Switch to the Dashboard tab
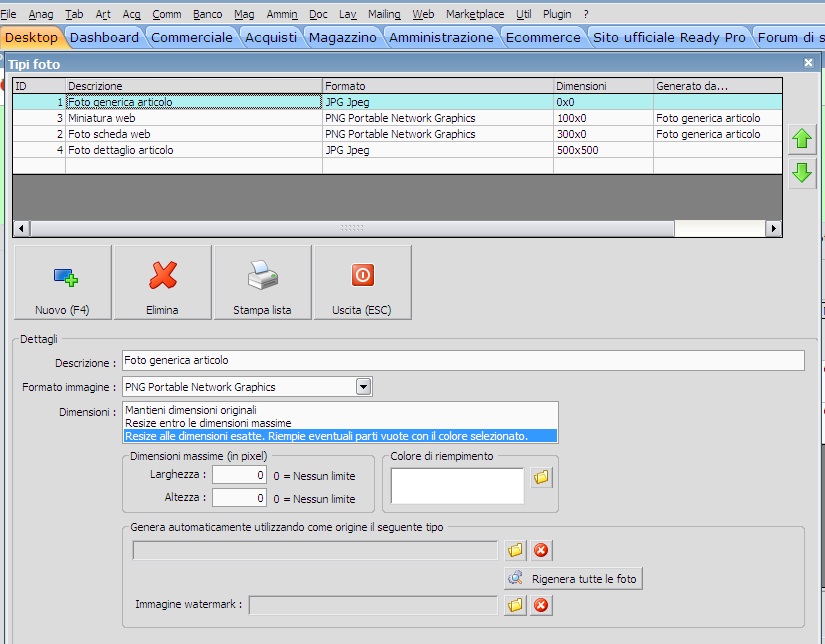 coord(104,37)
